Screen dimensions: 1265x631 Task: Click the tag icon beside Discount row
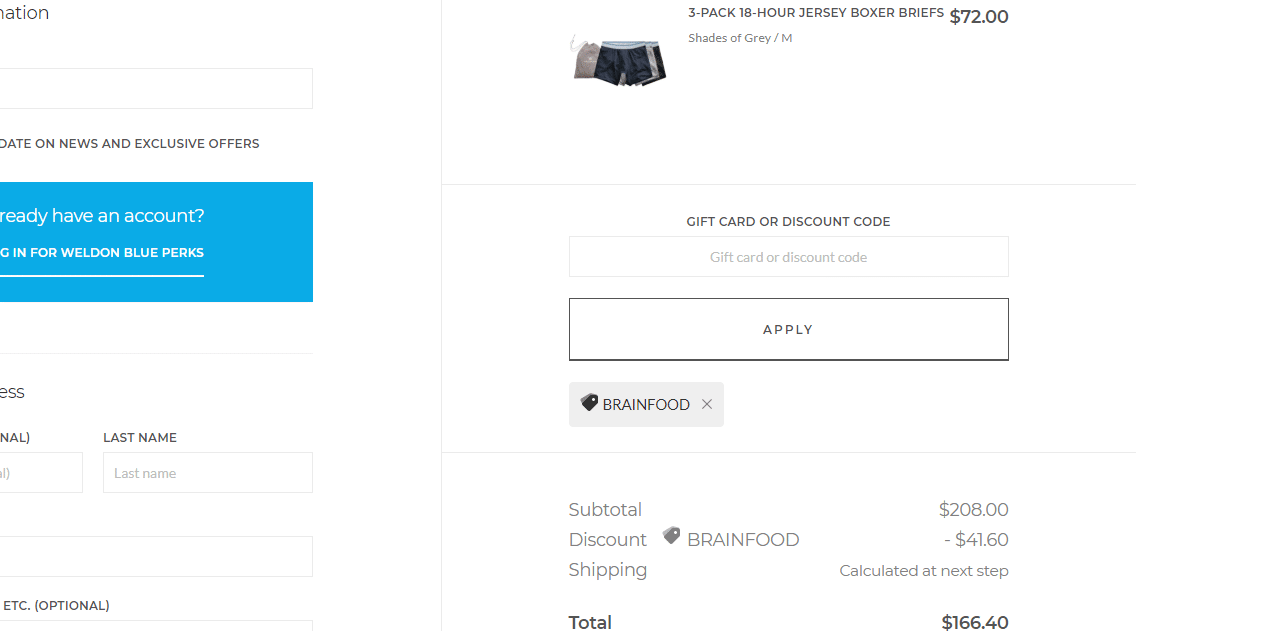671,536
